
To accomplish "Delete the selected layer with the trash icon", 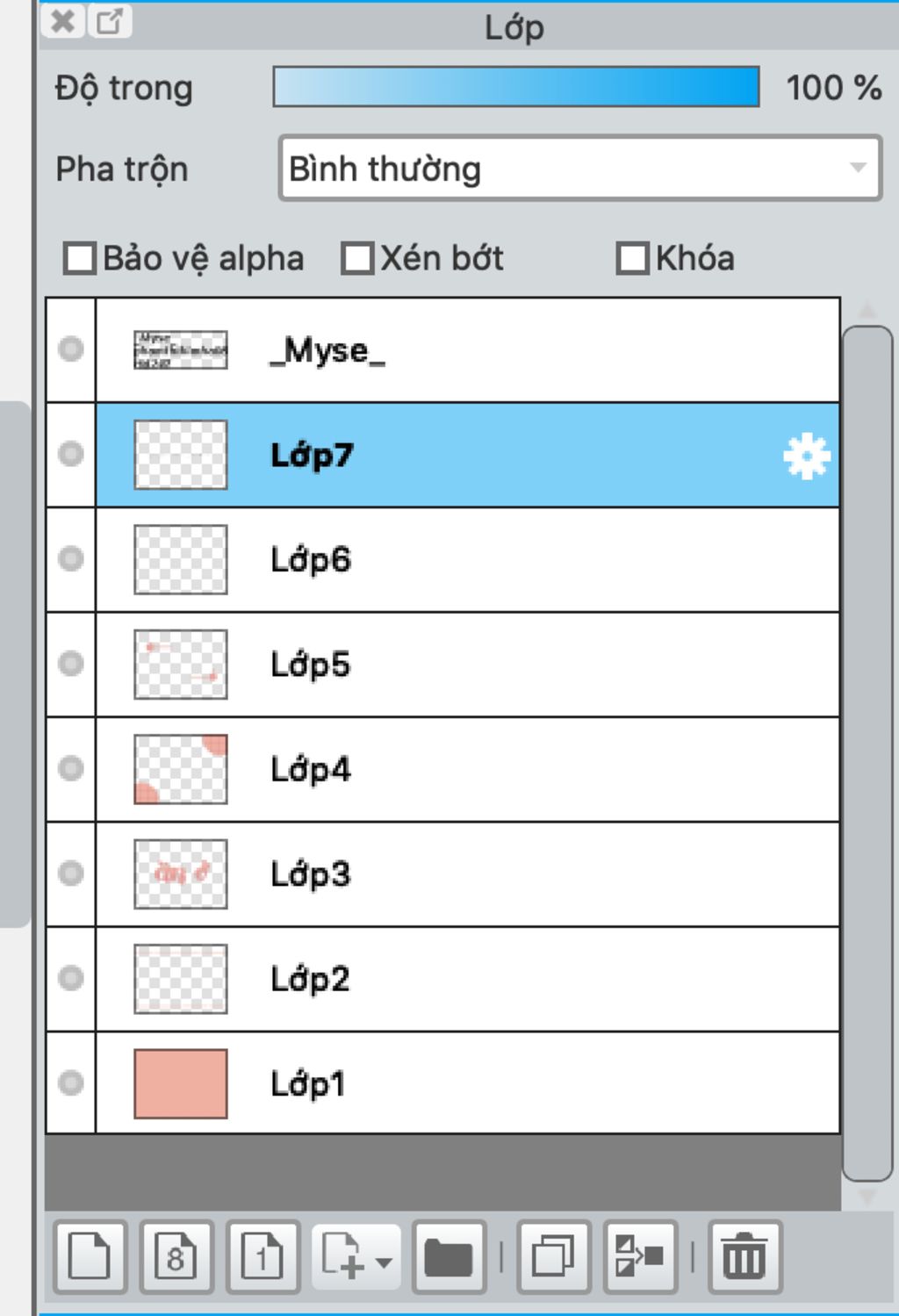I will pos(744,1257).
